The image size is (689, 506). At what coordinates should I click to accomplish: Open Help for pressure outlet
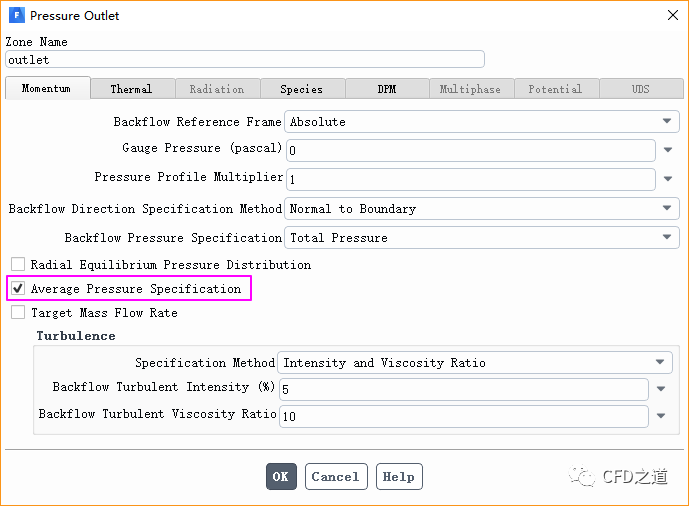tap(398, 477)
